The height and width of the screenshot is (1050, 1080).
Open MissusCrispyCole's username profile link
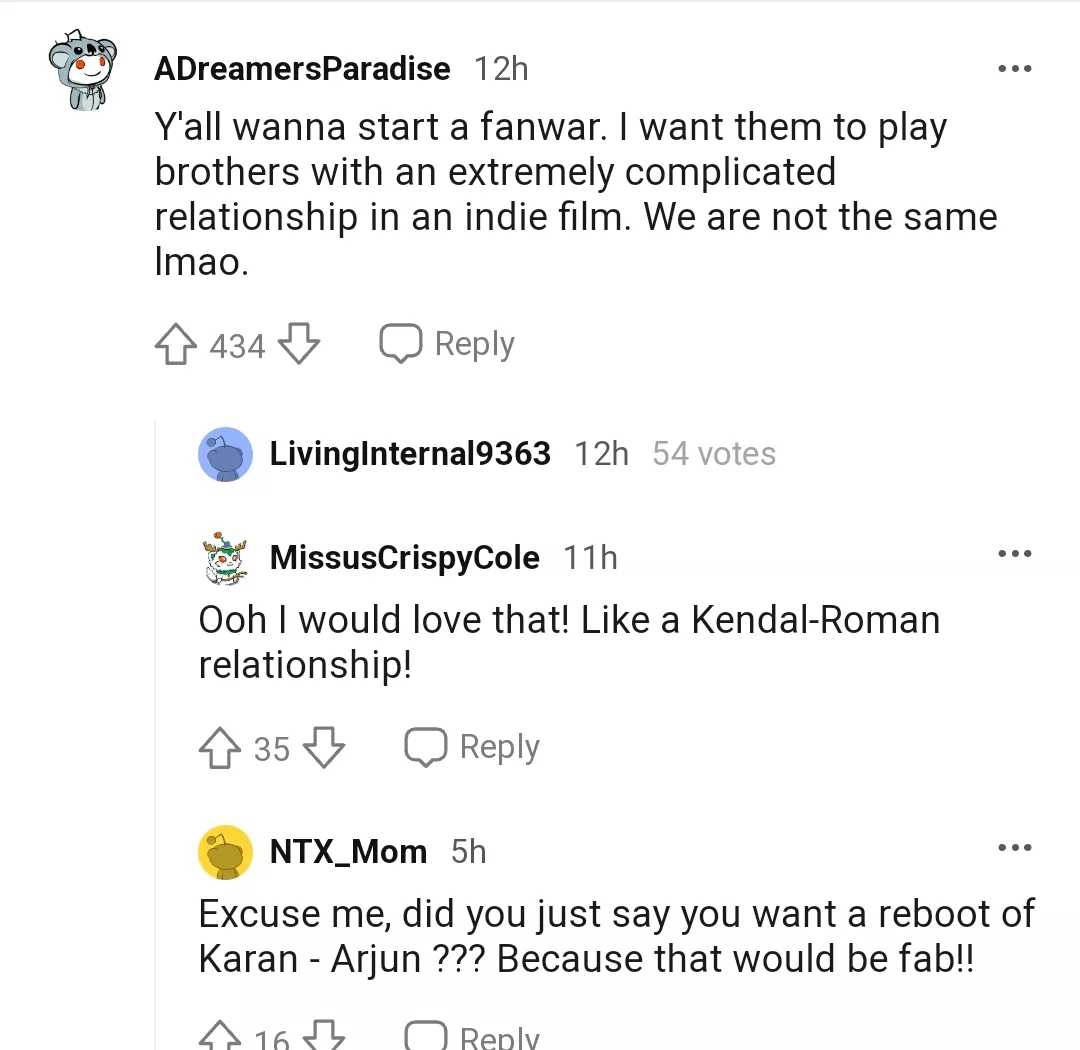pos(404,558)
